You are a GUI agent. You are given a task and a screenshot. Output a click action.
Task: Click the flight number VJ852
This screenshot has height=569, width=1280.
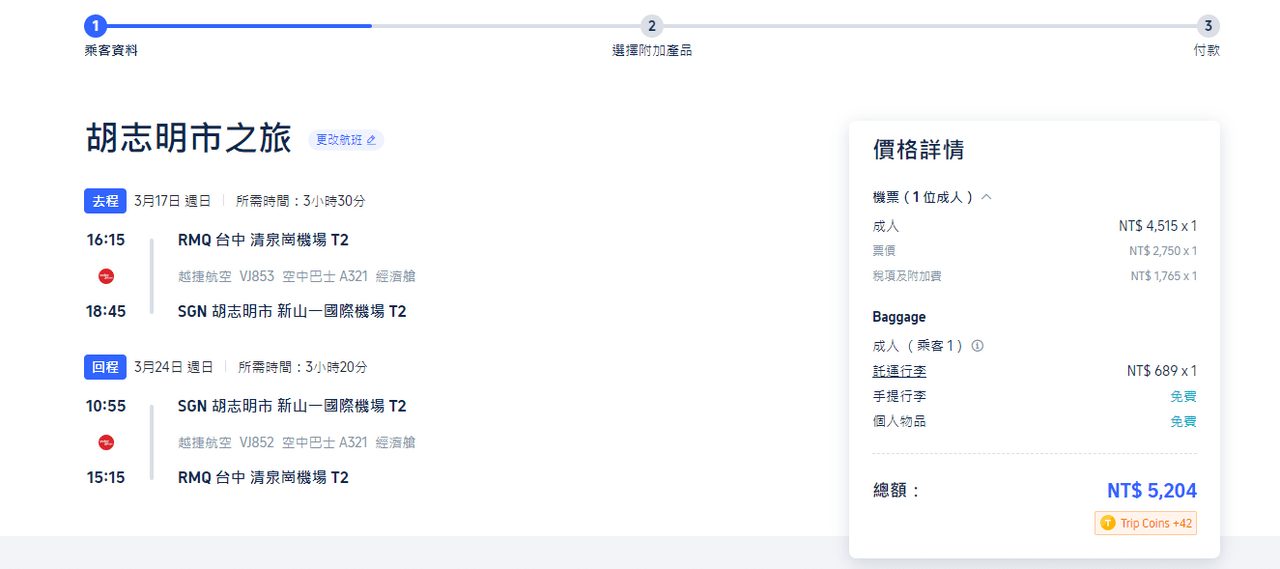coord(257,442)
